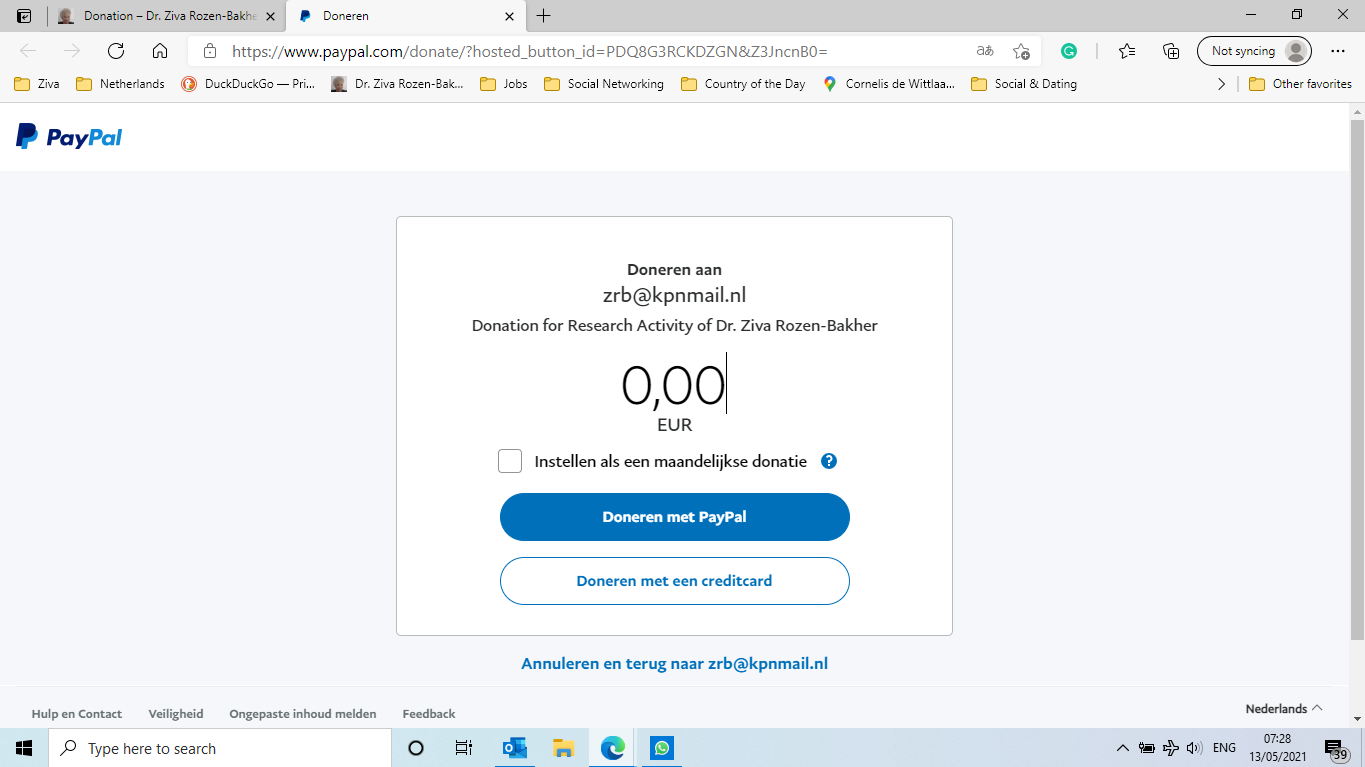1365x767 pixels.
Task: Add page to favorites star icon
Action: (1021, 51)
